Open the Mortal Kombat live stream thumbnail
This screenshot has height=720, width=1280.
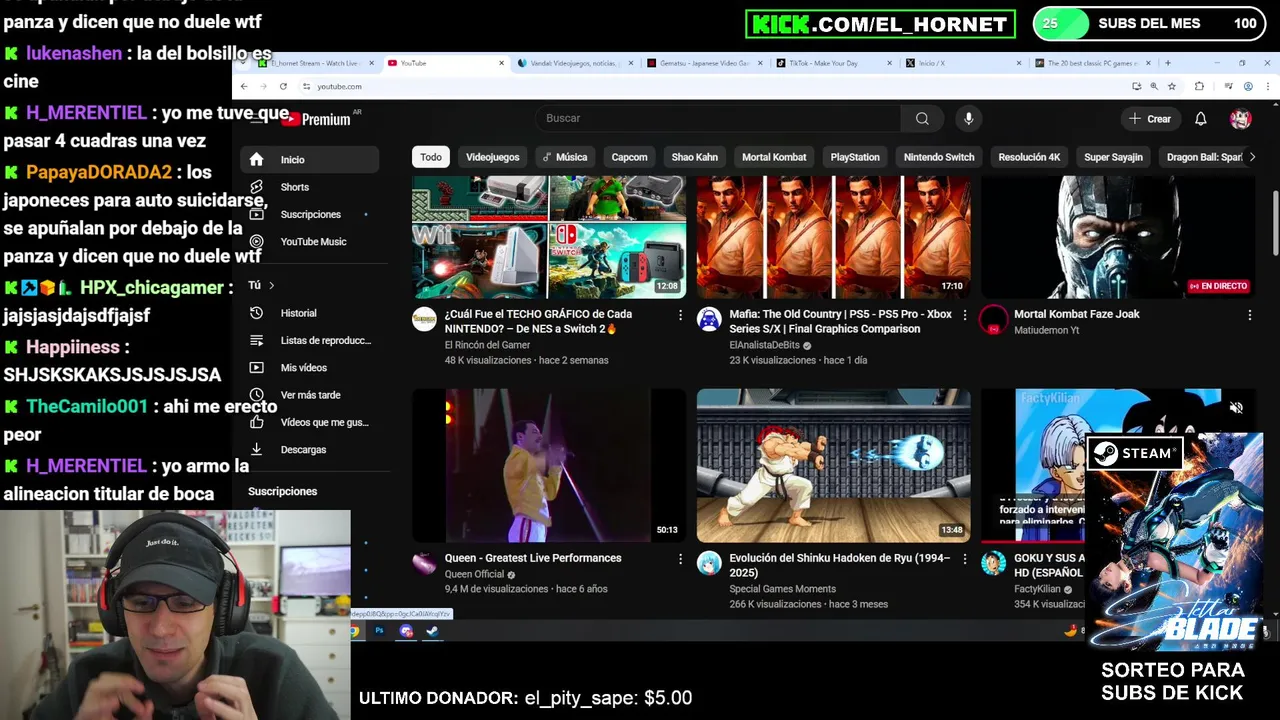(1118, 237)
